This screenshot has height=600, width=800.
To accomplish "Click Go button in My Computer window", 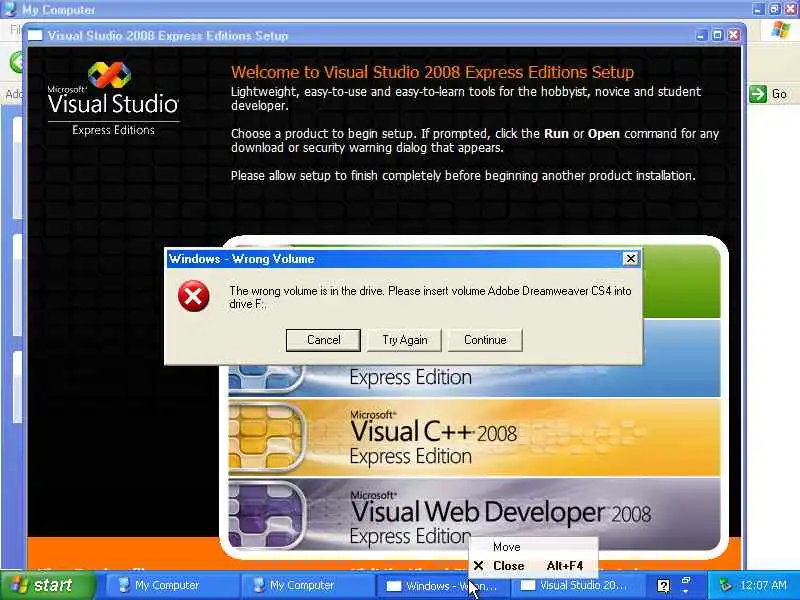I will [x=769, y=94].
